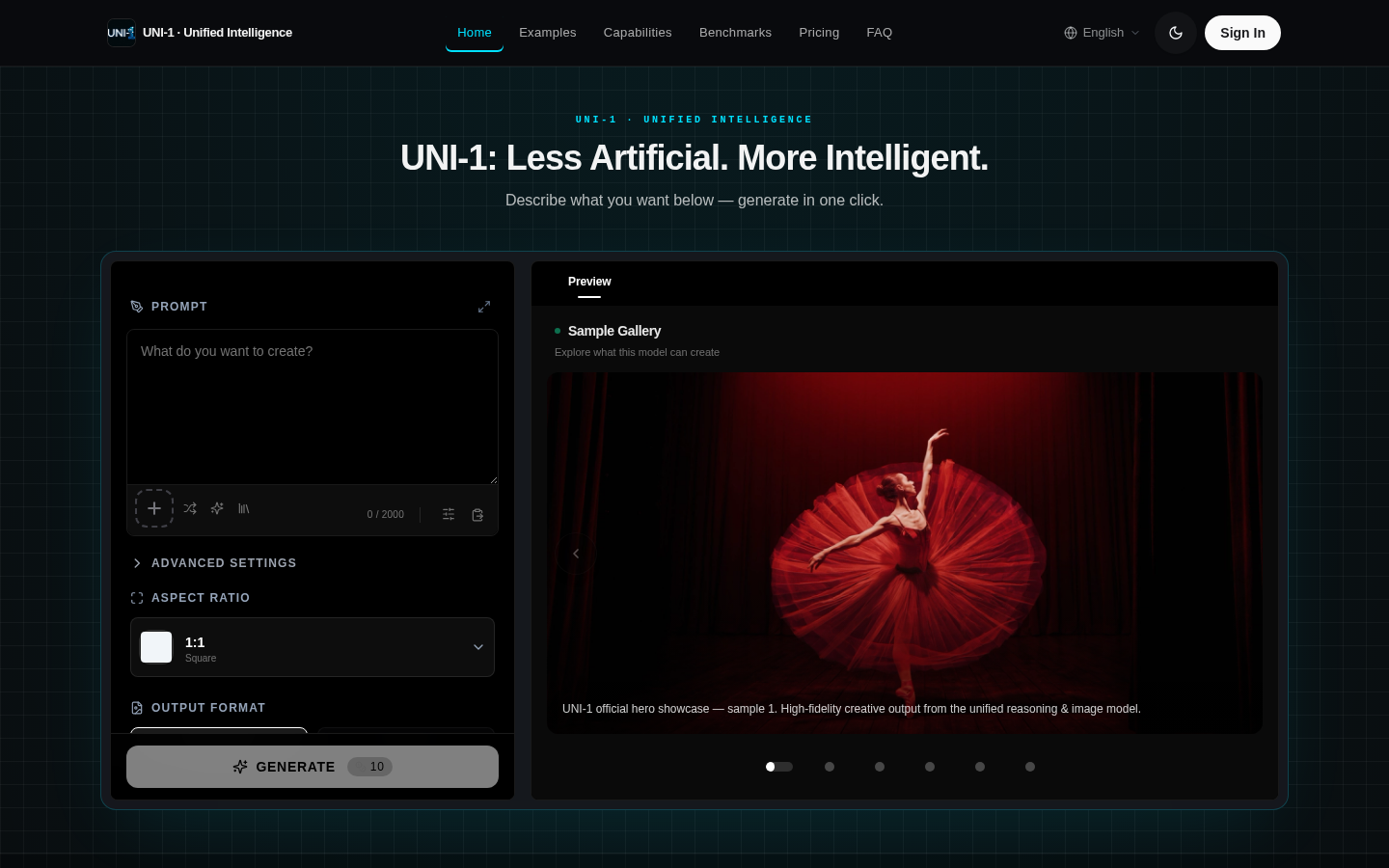Open the English language dropdown
1389x868 pixels.
pos(1102,33)
